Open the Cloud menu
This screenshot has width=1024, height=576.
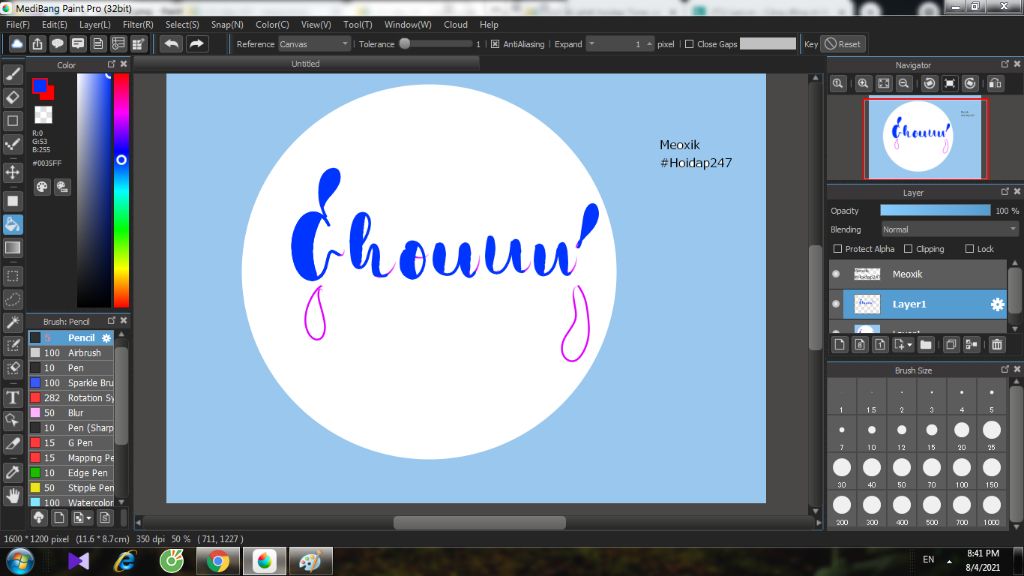(455, 24)
